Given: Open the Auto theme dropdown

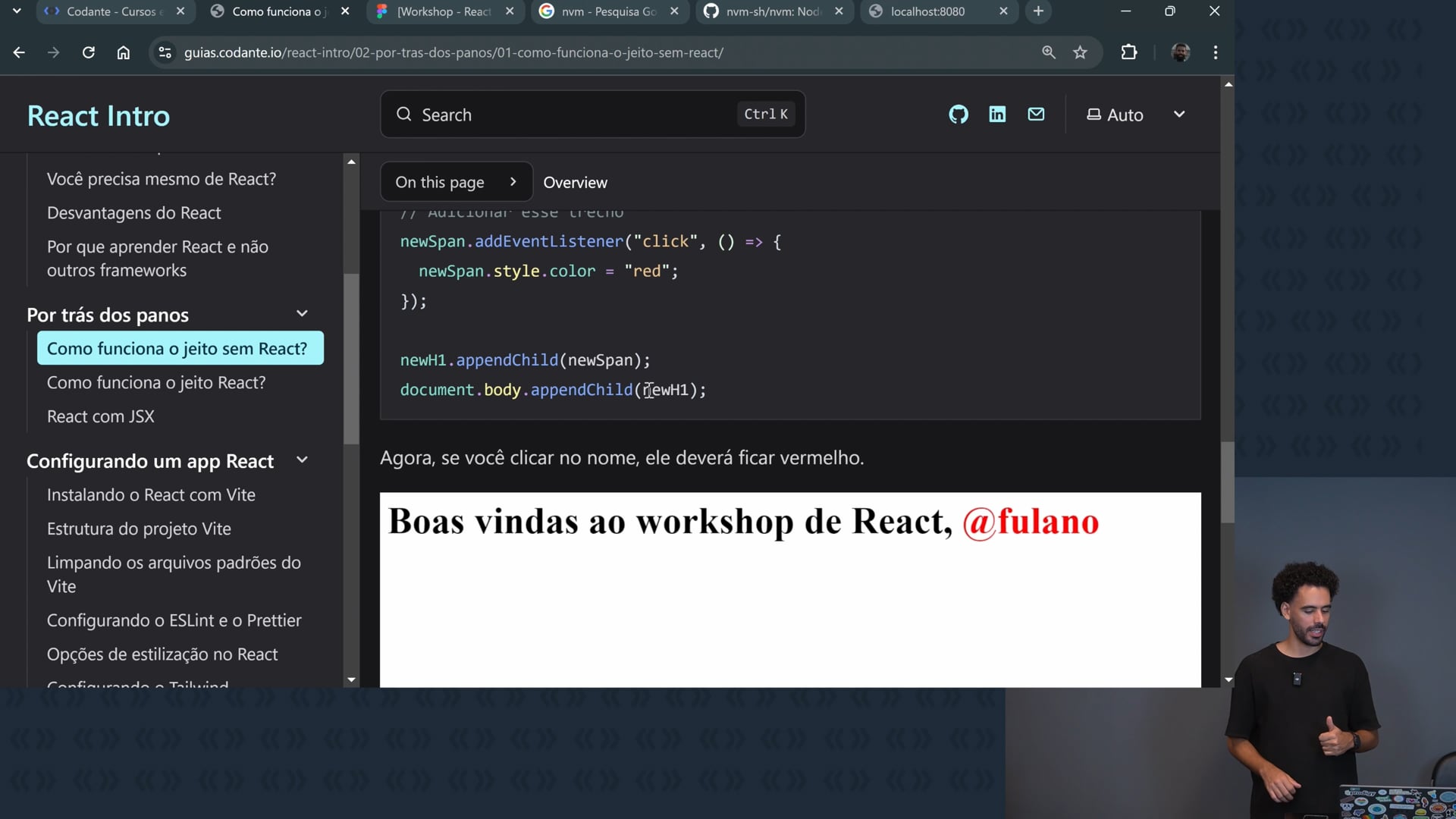Looking at the screenshot, I should (1135, 115).
